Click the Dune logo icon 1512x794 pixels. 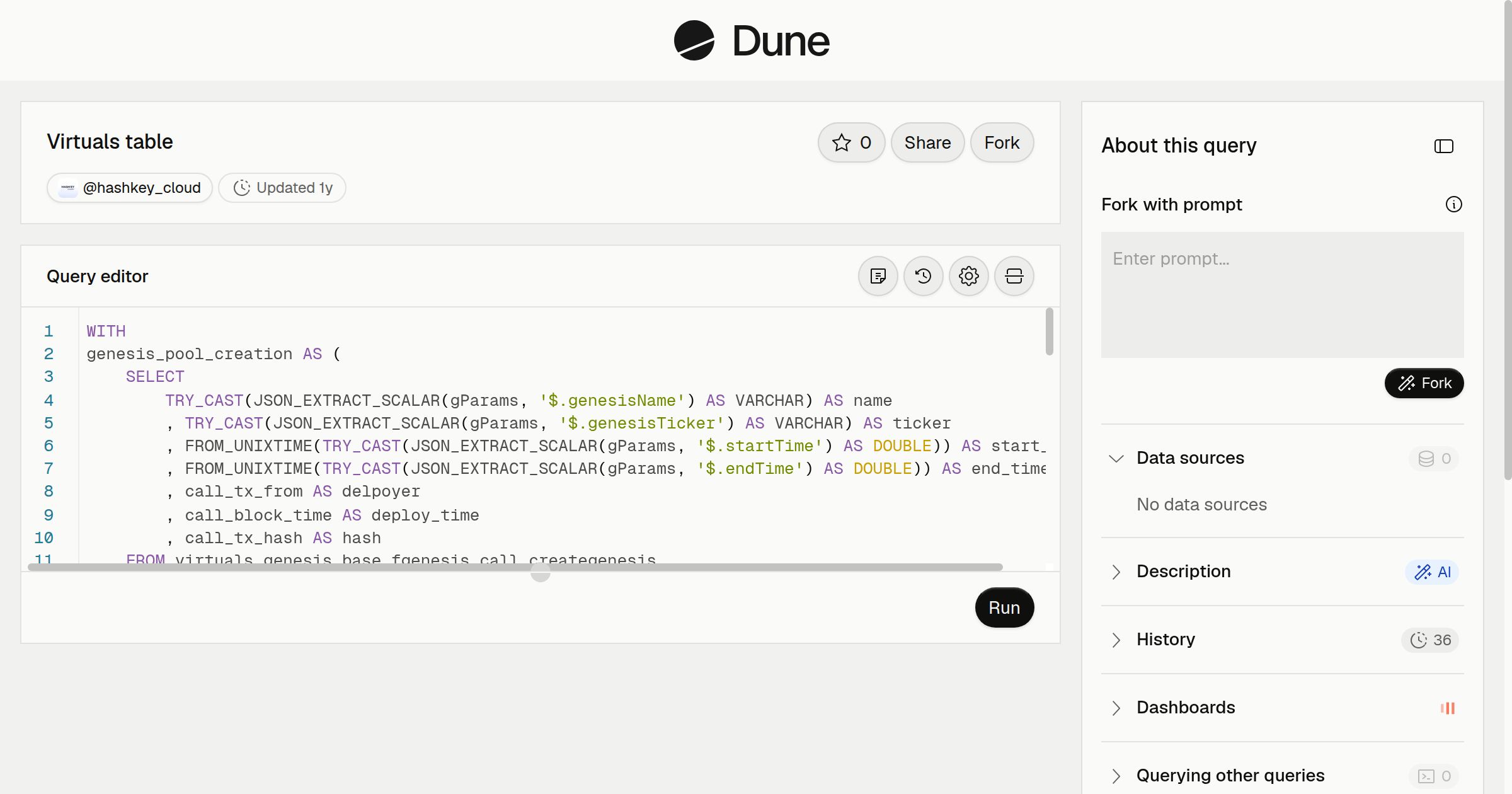point(694,40)
